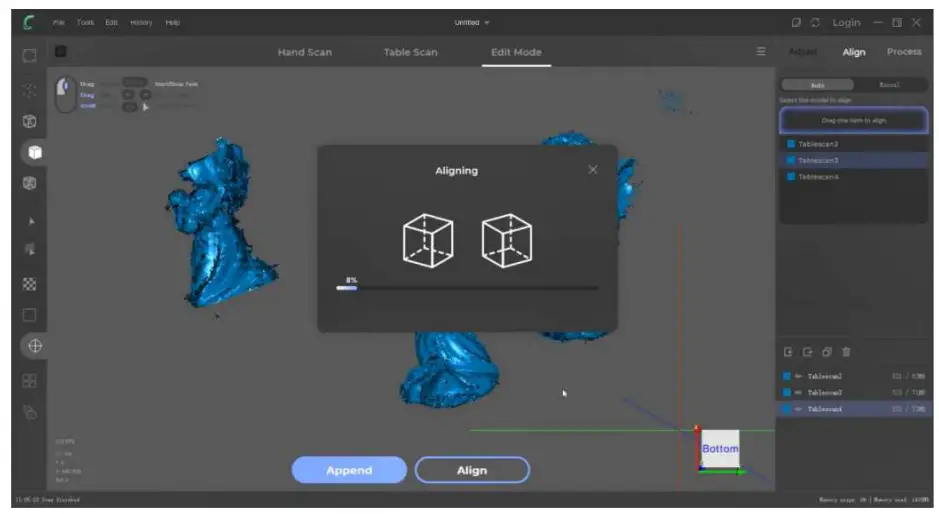Image resolution: width=939 pixels, height=514 pixels.
Task: Select the second align mode pill next to Auto
Action: [889, 85]
